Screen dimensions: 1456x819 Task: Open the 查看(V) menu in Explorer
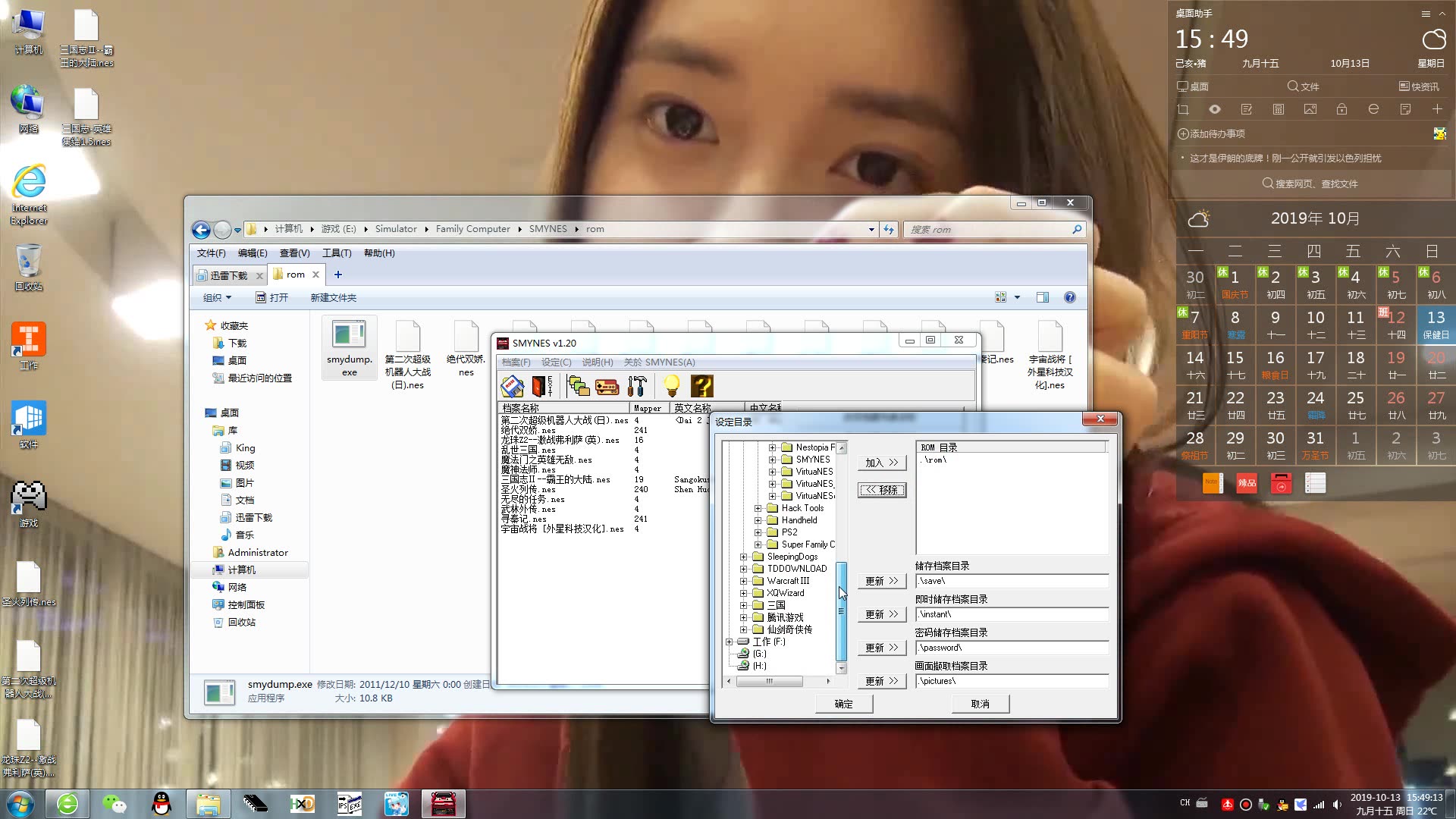tap(294, 253)
